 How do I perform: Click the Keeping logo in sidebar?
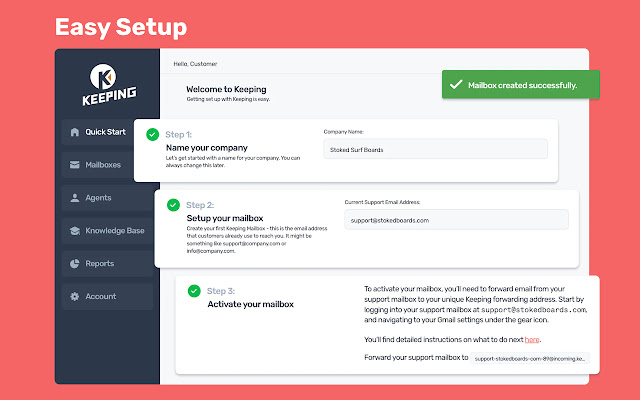109,84
